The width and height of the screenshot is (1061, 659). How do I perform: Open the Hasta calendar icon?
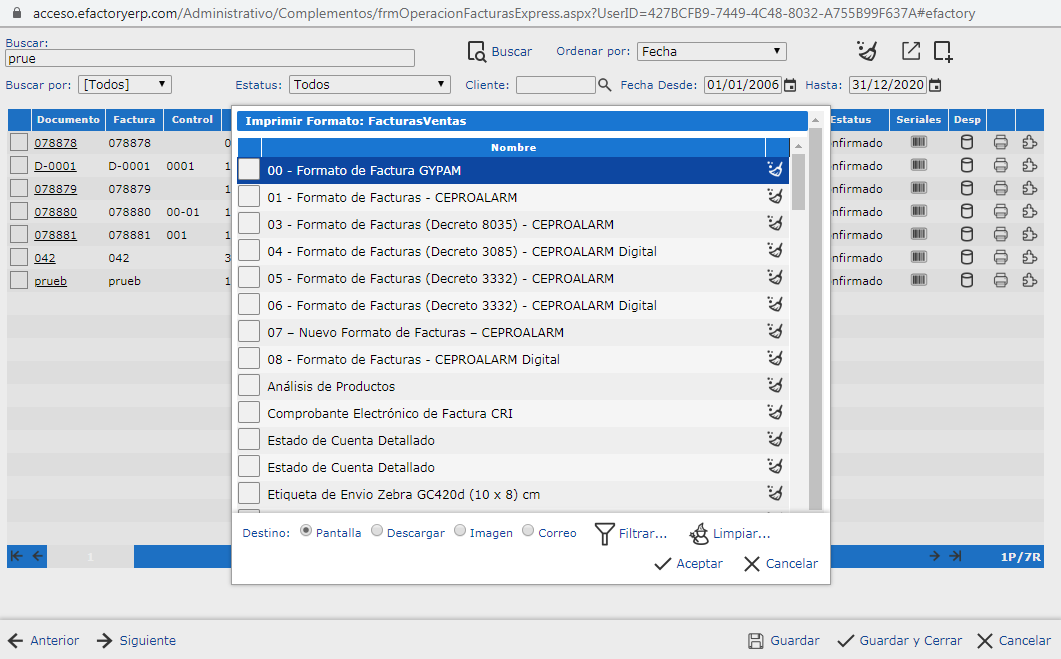point(934,85)
